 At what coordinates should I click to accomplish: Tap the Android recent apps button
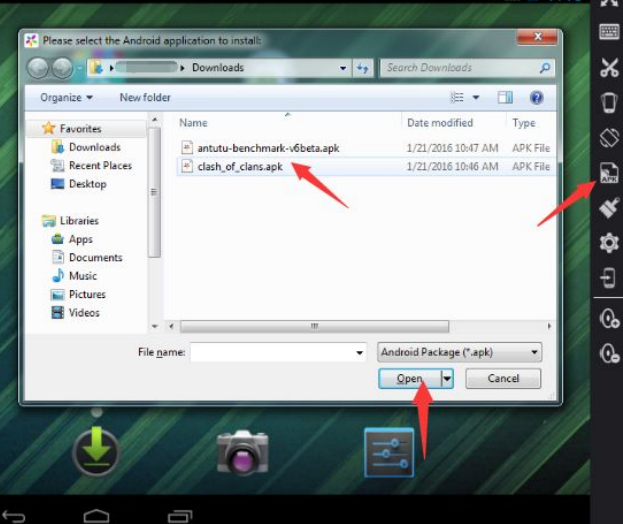[x=180, y=516]
